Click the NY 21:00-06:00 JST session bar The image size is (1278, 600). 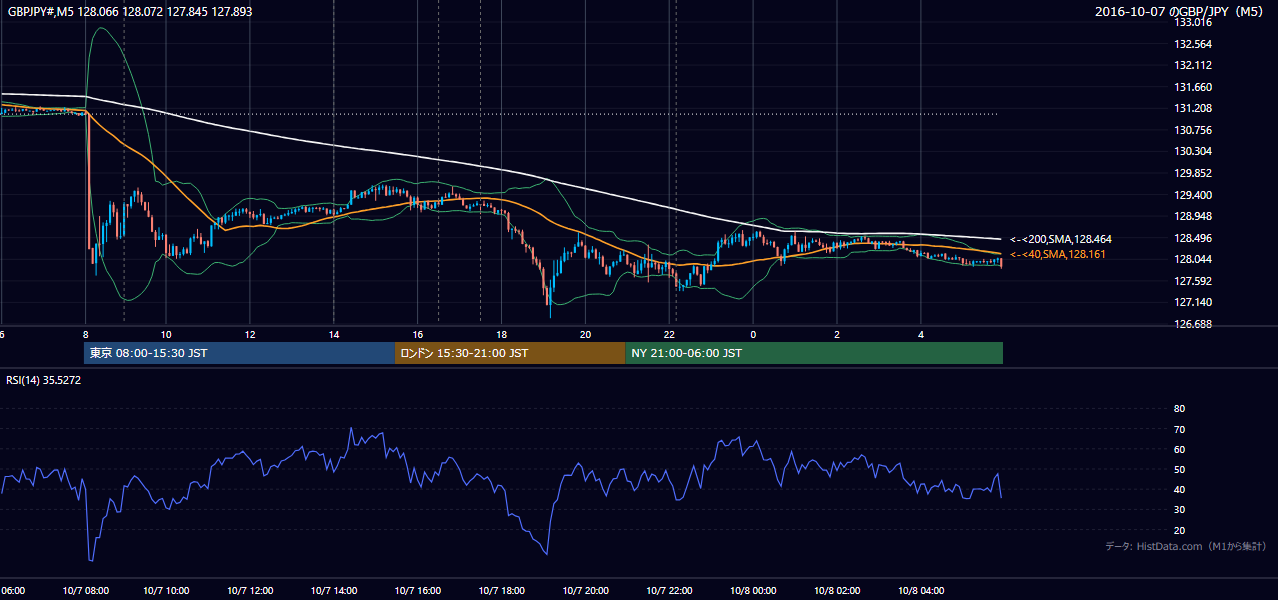tap(814, 353)
